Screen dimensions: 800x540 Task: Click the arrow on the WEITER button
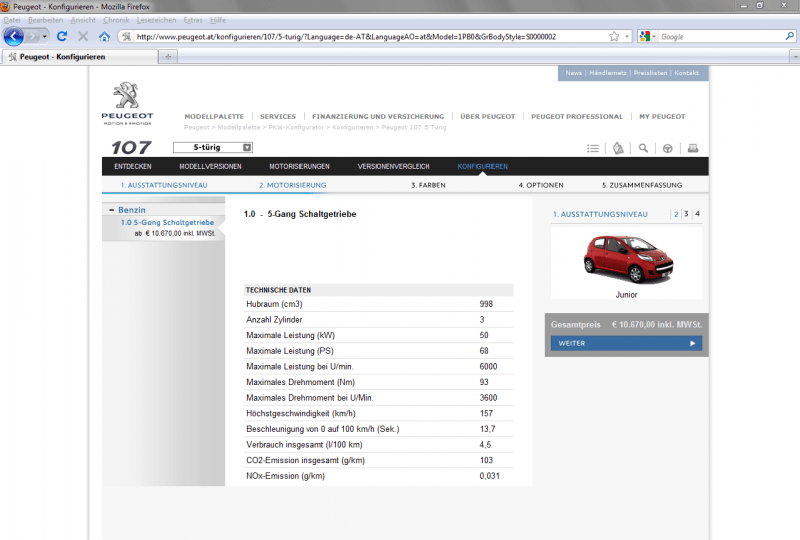click(692, 343)
